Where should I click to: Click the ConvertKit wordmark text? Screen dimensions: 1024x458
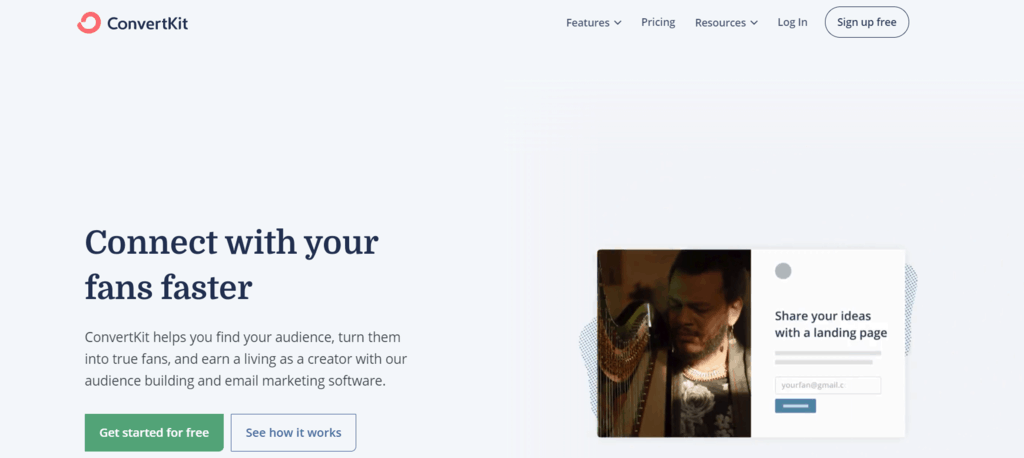(x=148, y=24)
